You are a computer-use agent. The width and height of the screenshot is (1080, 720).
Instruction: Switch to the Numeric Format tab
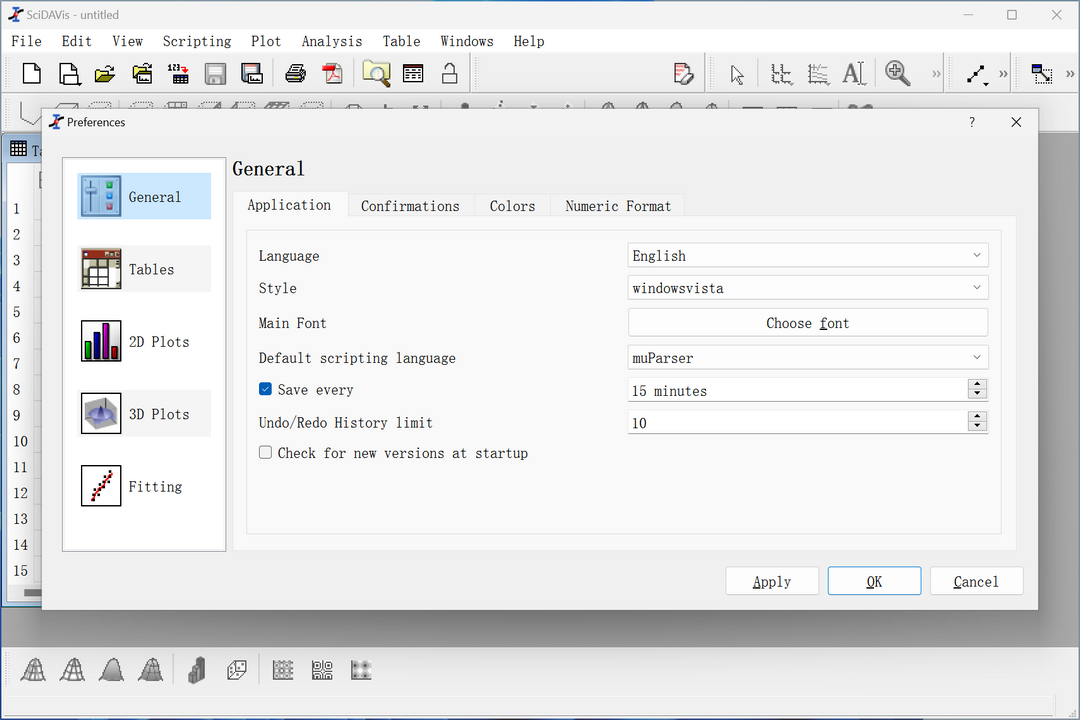(x=617, y=206)
